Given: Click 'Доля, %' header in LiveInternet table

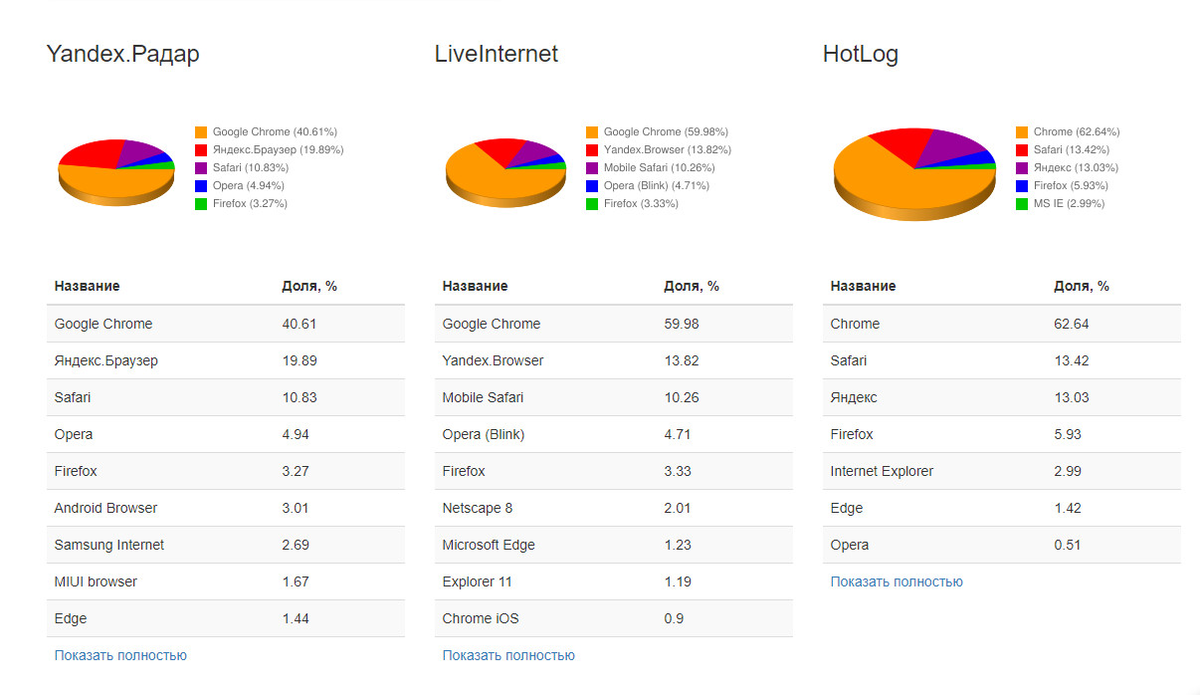Looking at the screenshot, I should [691, 286].
